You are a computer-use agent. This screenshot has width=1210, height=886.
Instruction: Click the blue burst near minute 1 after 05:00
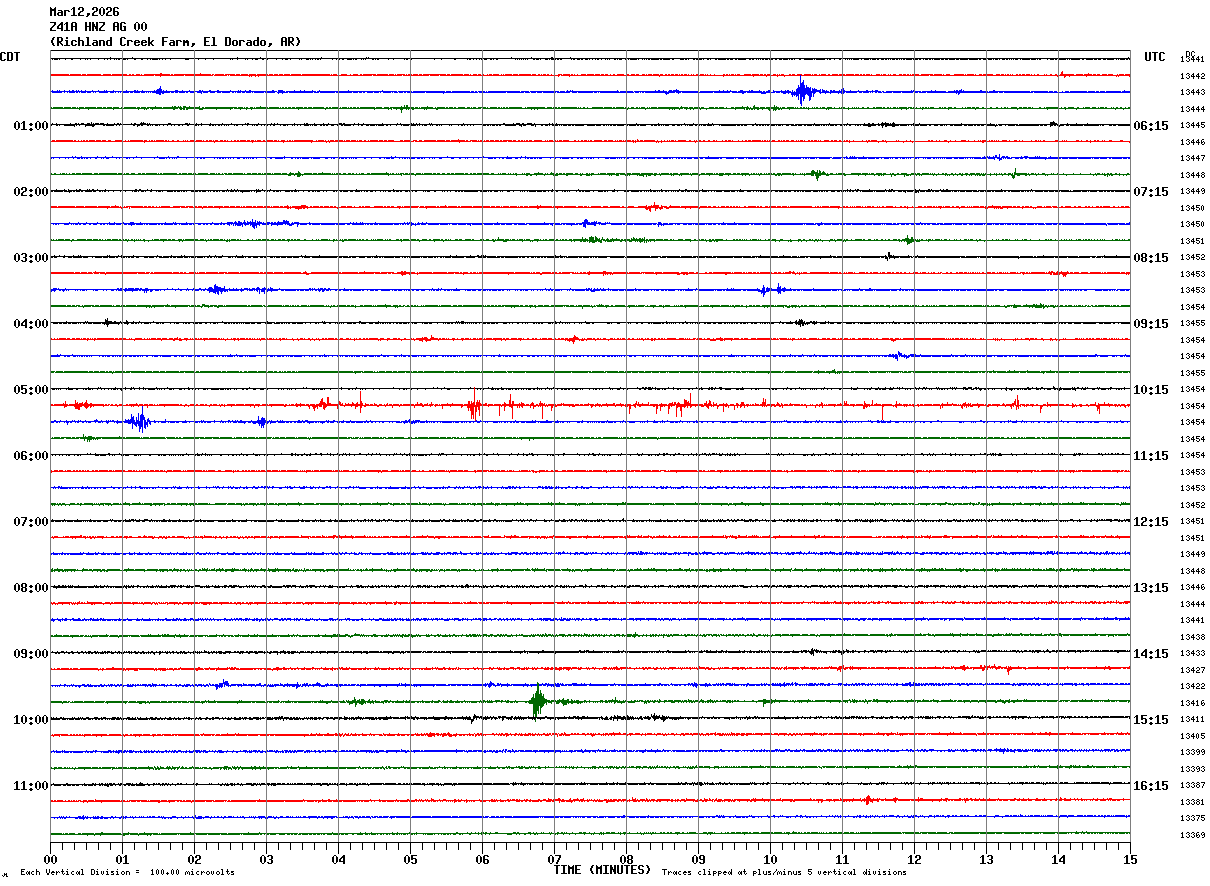[x=138, y=421]
